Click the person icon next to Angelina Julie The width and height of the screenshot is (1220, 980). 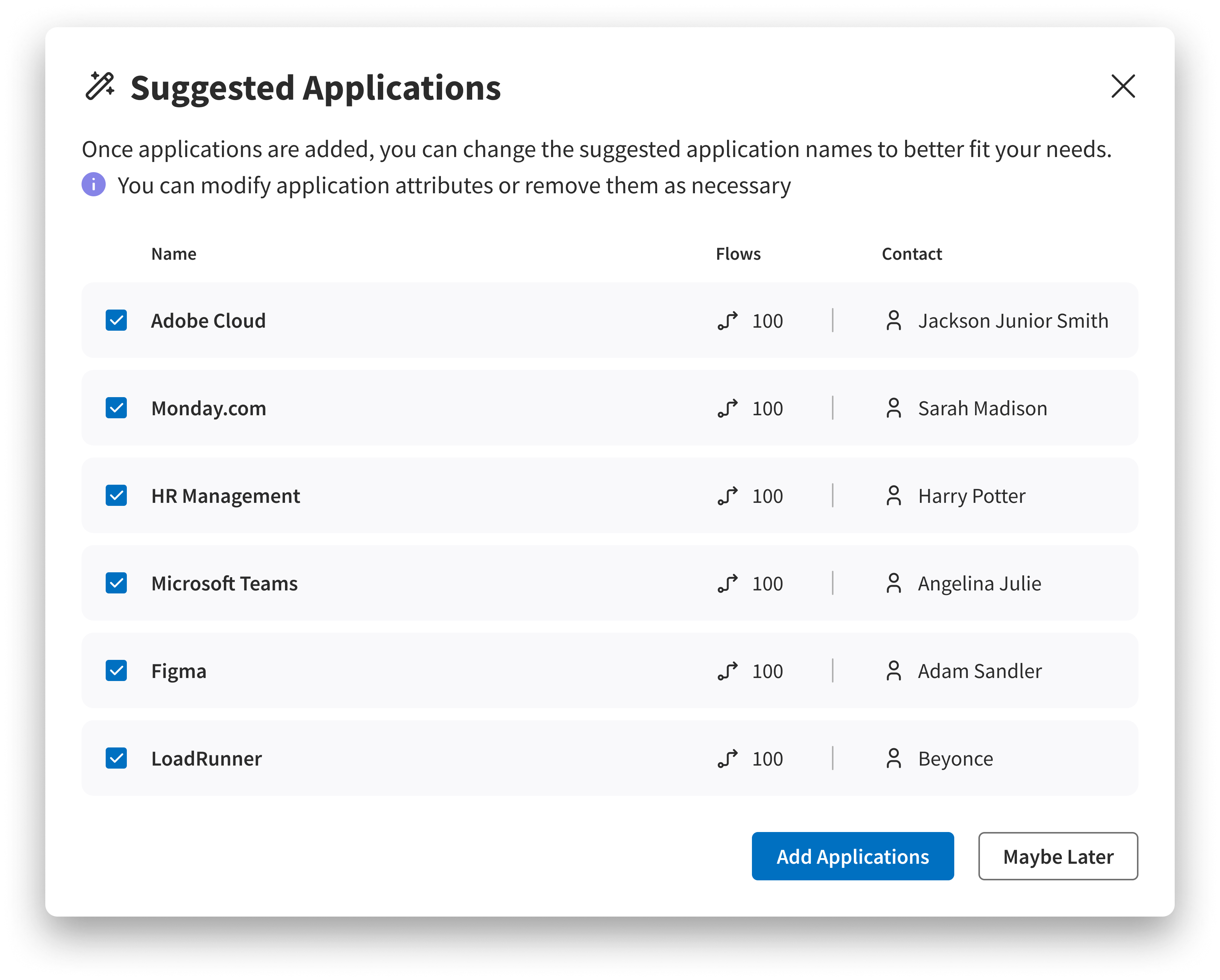click(x=893, y=583)
